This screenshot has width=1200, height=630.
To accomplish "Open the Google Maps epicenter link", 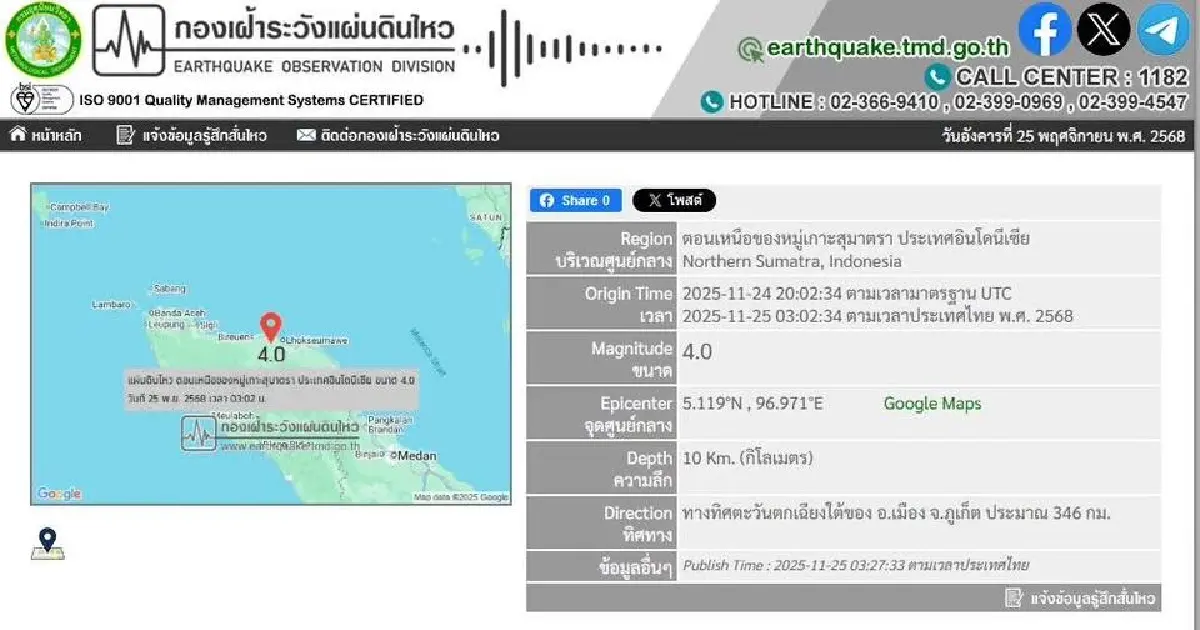I will [930, 404].
